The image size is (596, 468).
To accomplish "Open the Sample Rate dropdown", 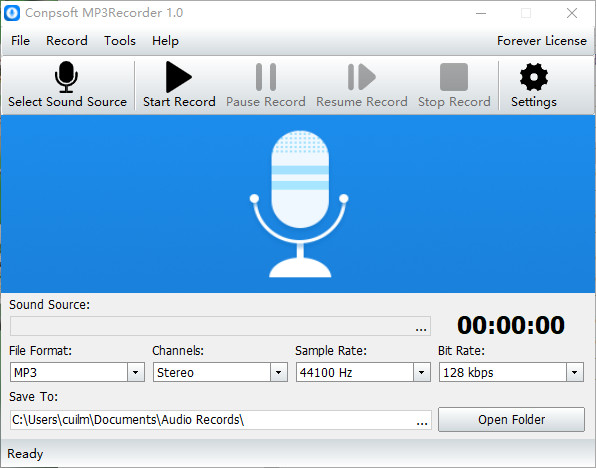I will 422,372.
